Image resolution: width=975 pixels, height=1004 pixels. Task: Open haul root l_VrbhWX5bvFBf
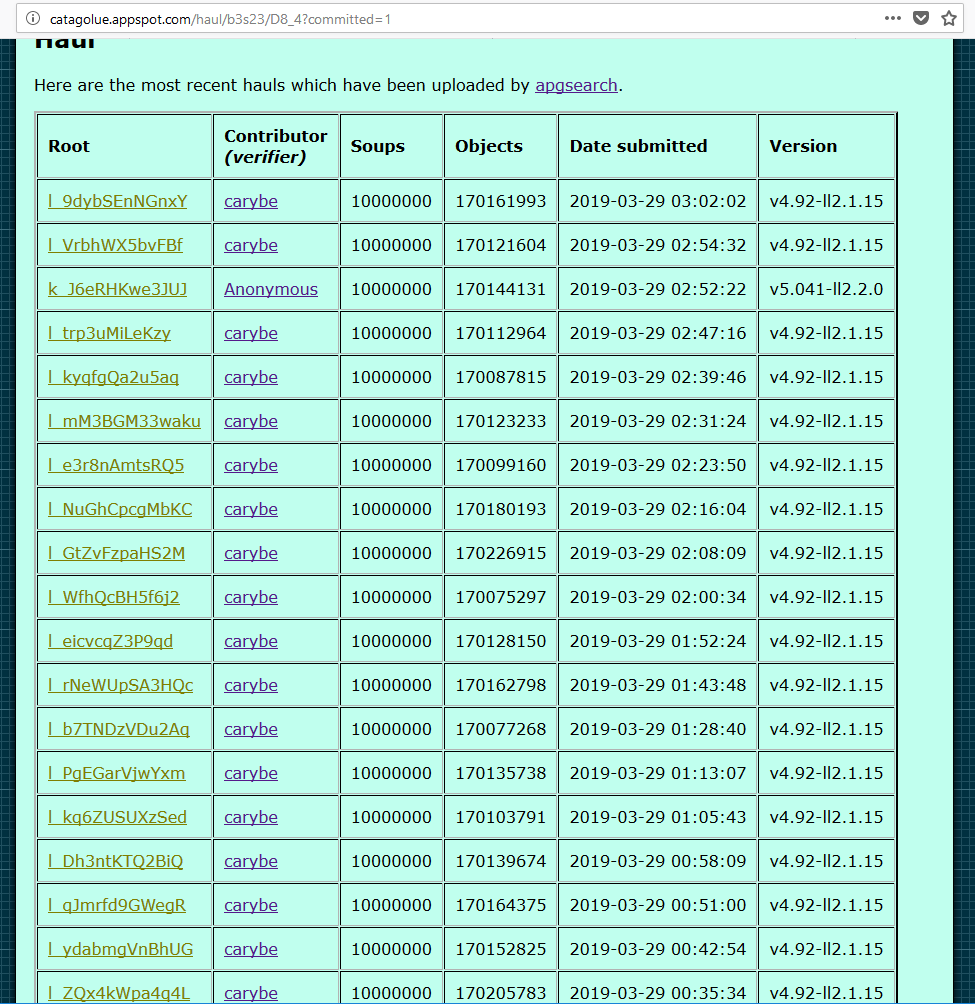pos(115,245)
